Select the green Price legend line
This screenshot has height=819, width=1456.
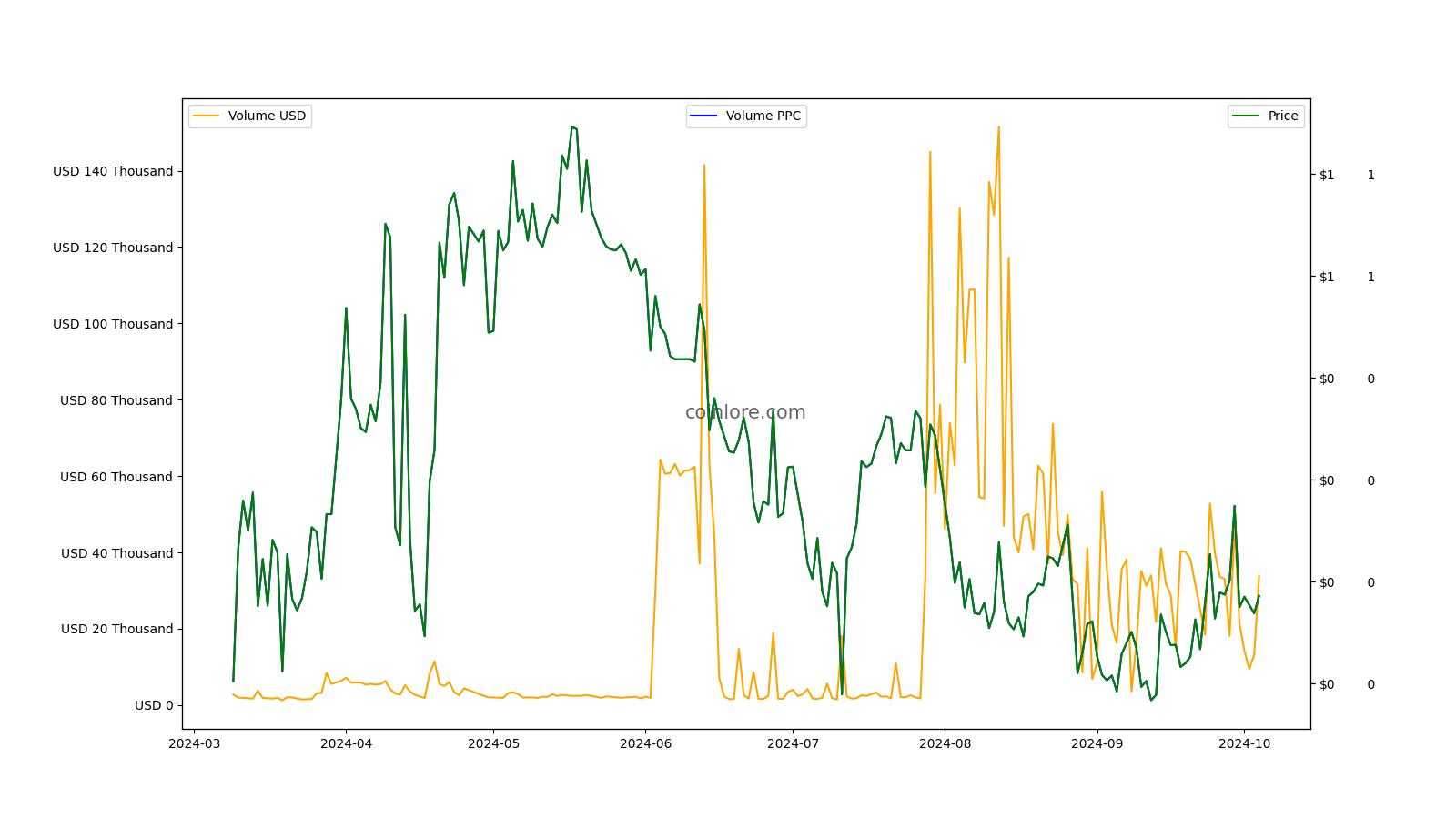1247,116
